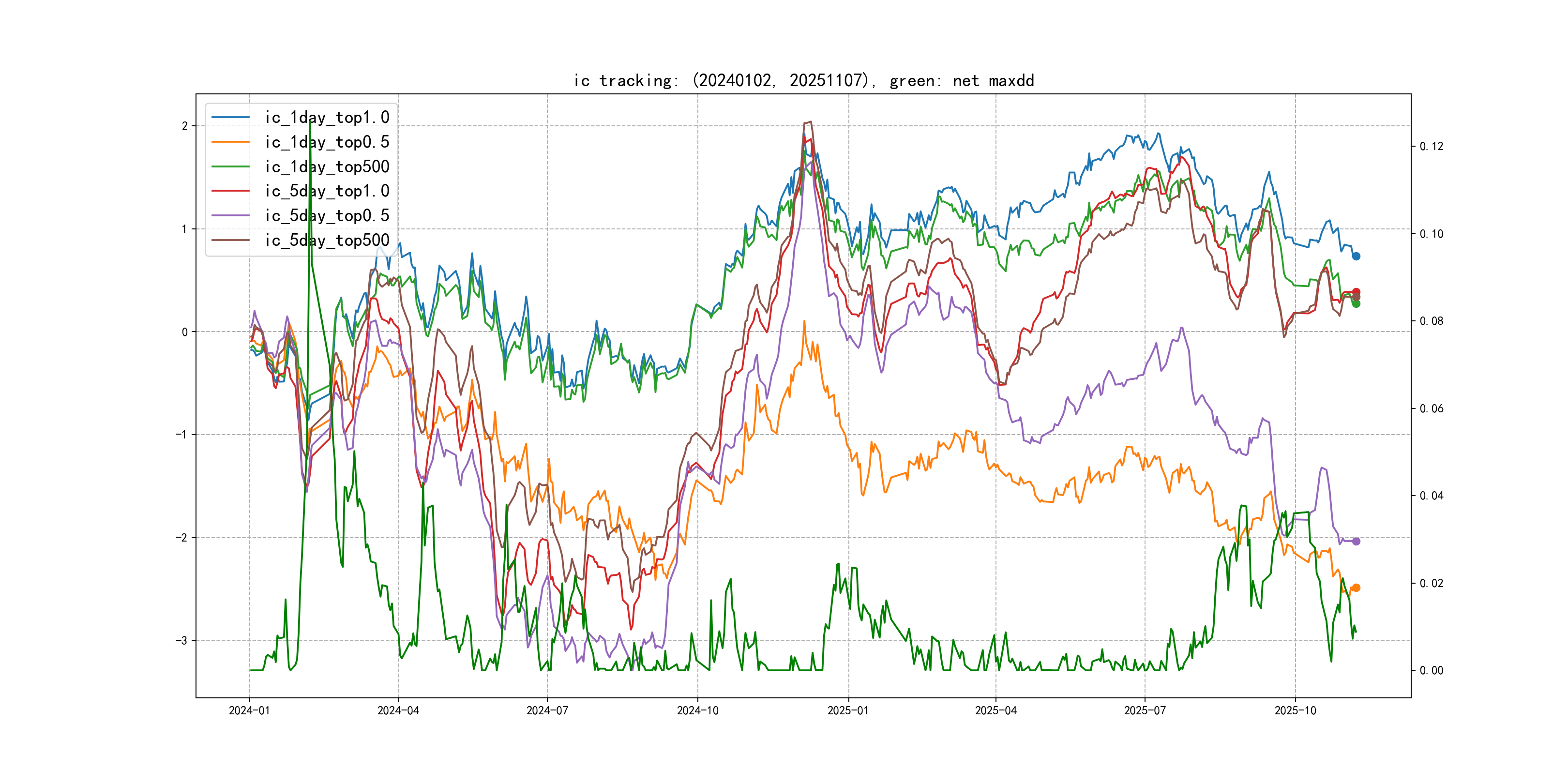Screen dimensions: 1568x784
Task: Click the 2024-01 x-axis tick label
Action: [x=249, y=710]
